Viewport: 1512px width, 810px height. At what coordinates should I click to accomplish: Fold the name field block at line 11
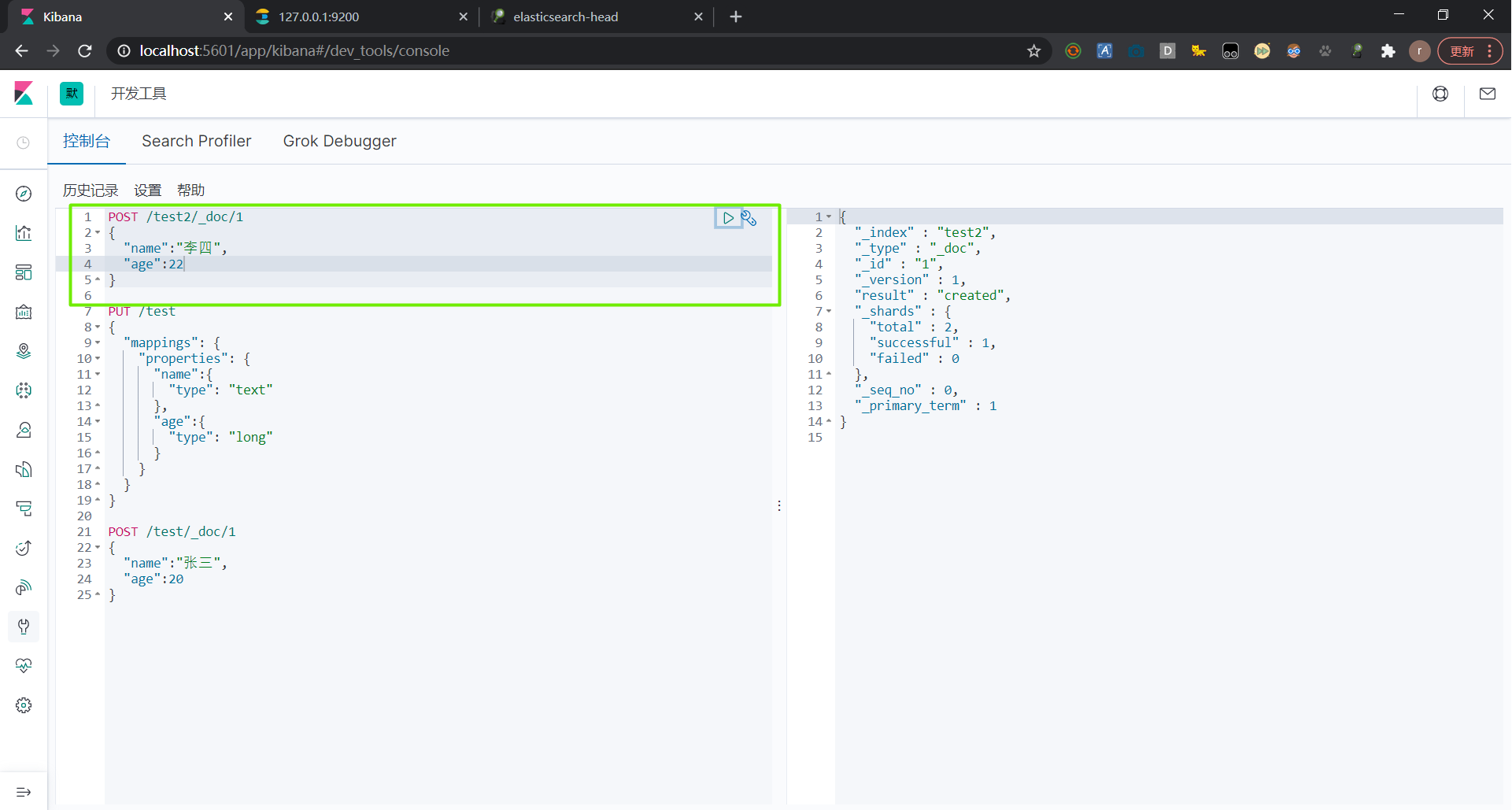pos(98,375)
